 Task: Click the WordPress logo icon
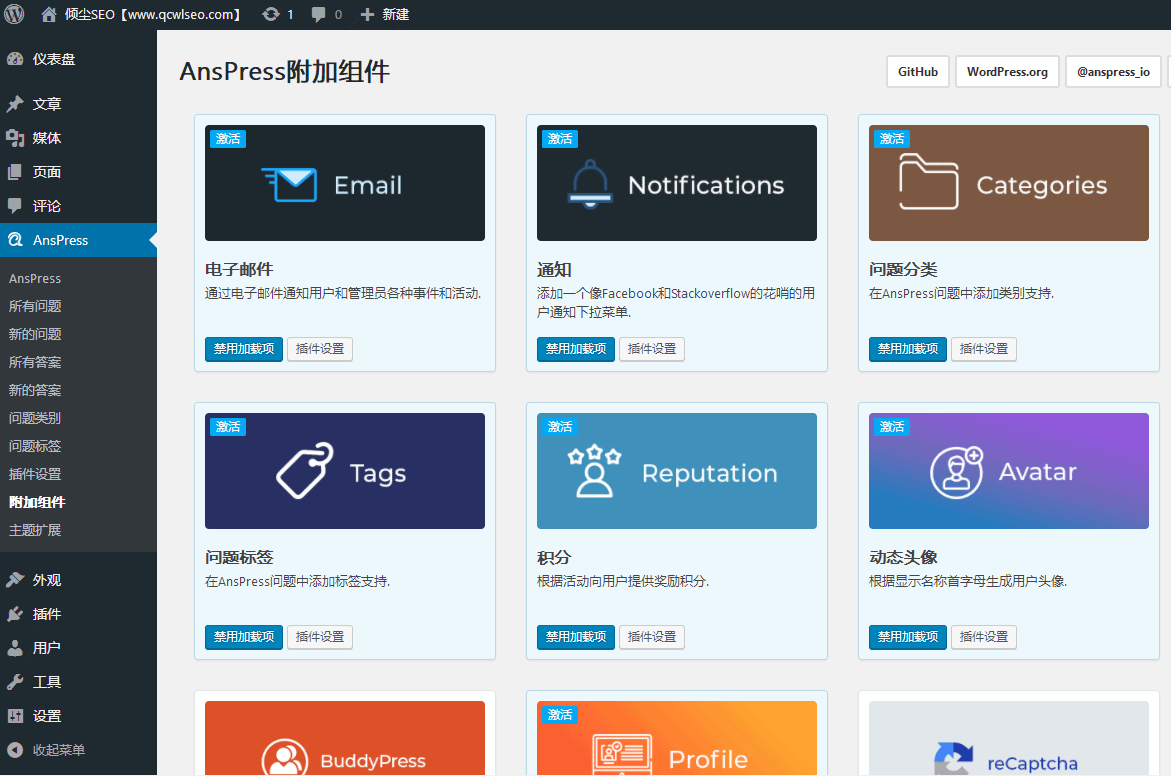point(14,14)
